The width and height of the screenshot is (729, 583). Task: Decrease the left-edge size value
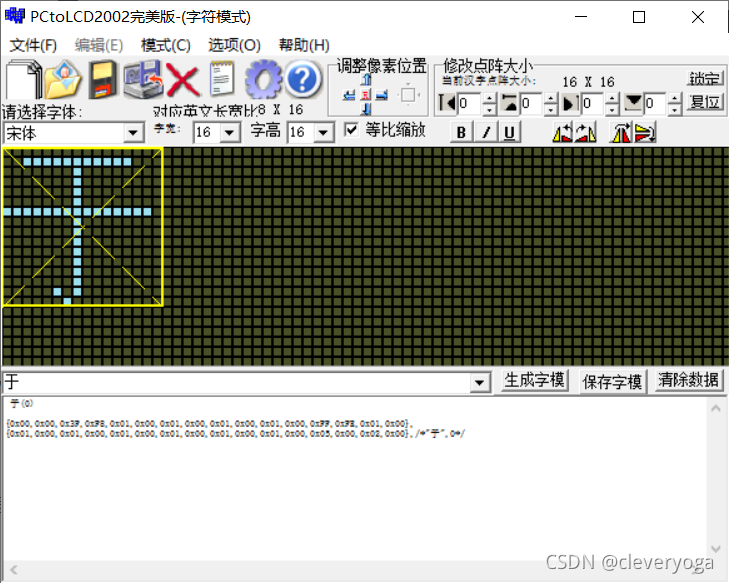489,110
